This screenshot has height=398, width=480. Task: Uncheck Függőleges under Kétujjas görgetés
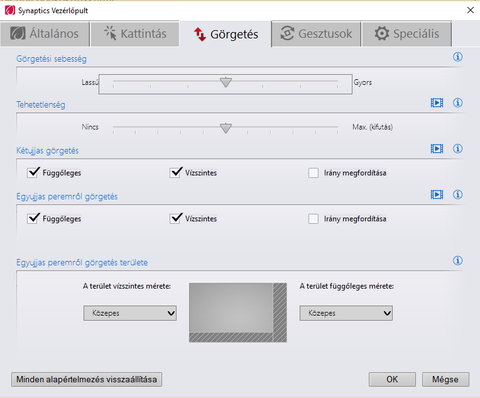tap(33, 173)
